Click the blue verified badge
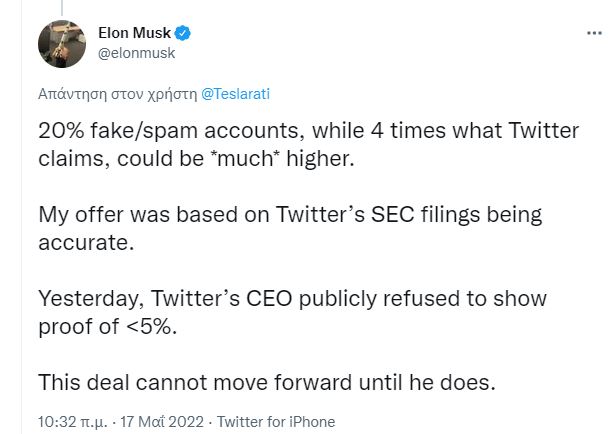Image resolution: width=614 pixels, height=434 pixels. pyautogui.click(x=184, y=33)
